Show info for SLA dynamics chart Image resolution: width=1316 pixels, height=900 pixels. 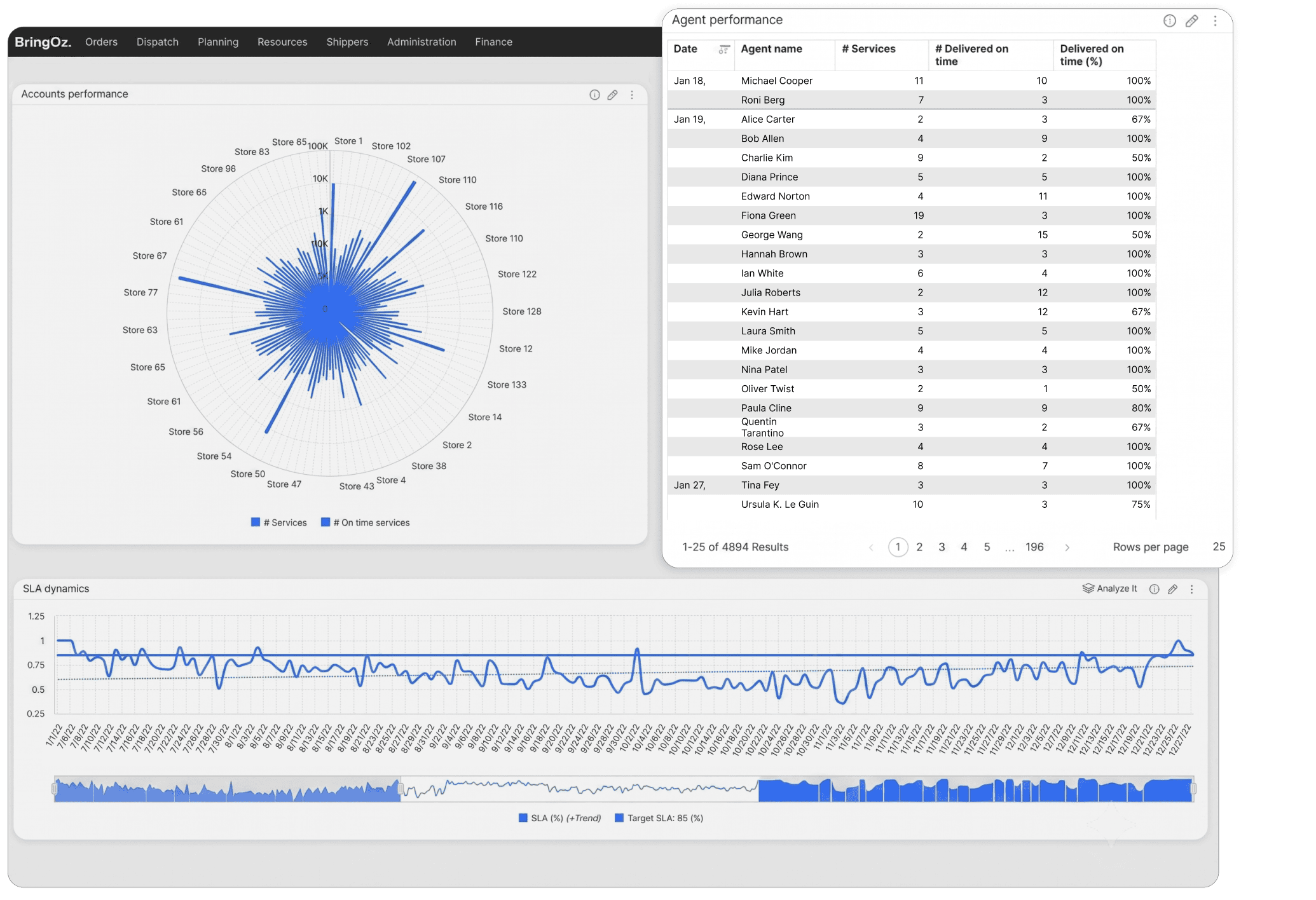tap(1154, 589)
